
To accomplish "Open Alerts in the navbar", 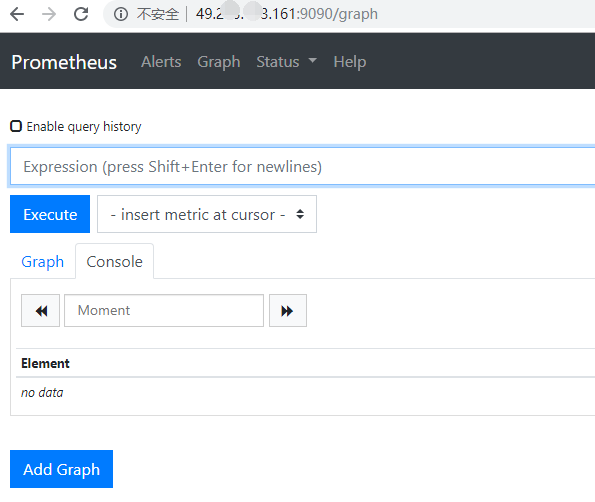I will 161,61.
